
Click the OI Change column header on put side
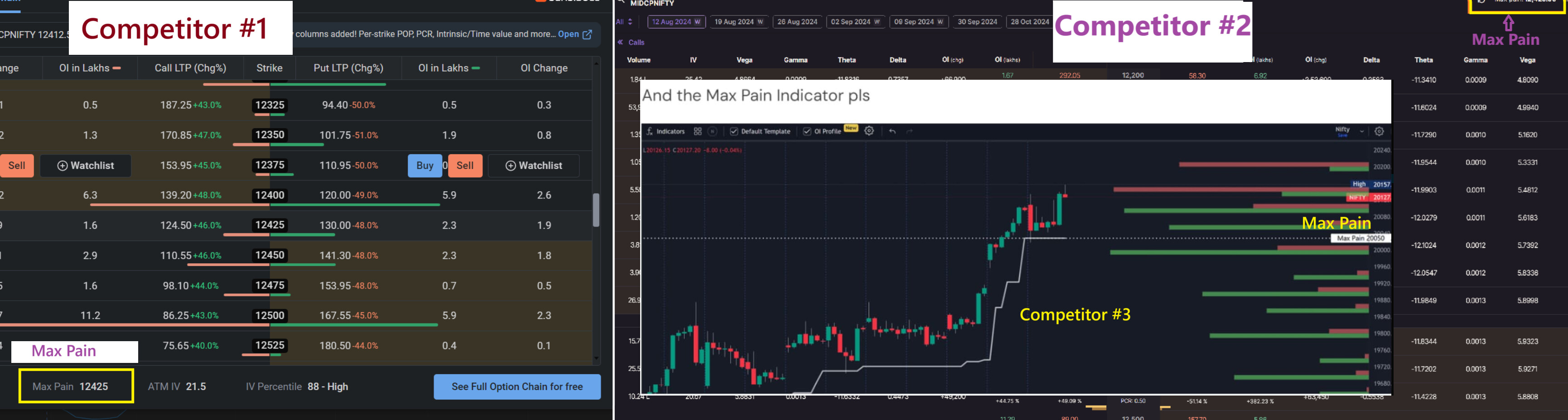coord(544,68)
